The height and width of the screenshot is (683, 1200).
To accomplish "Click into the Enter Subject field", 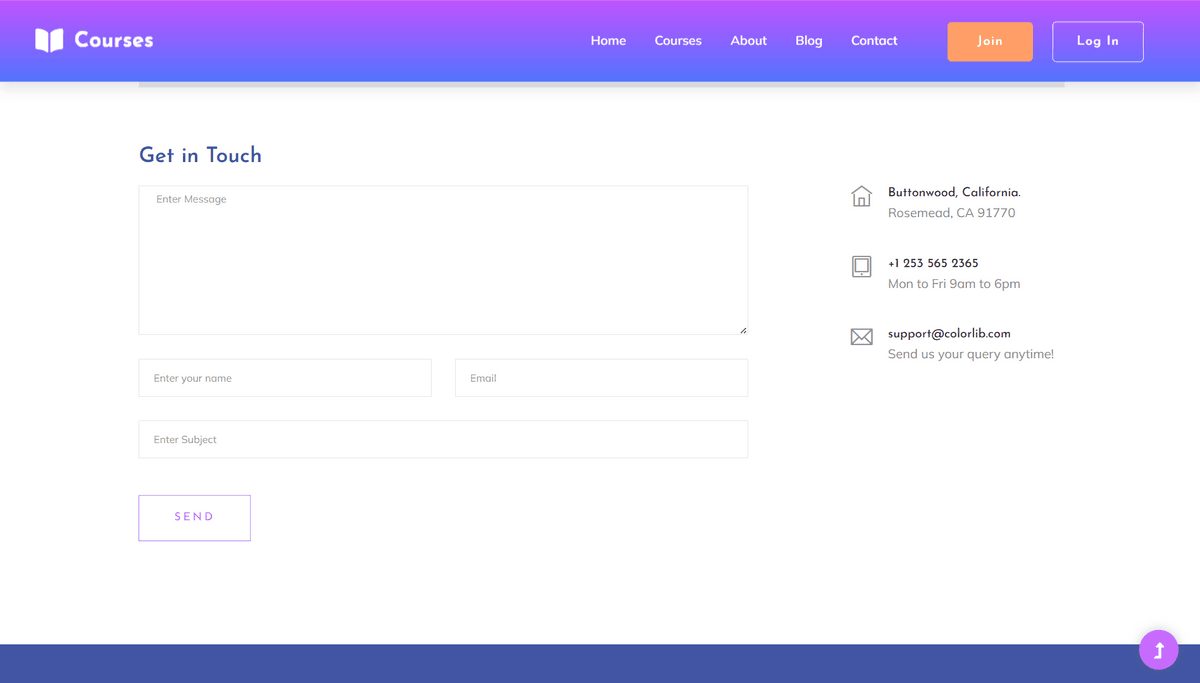I will (443, 439).
